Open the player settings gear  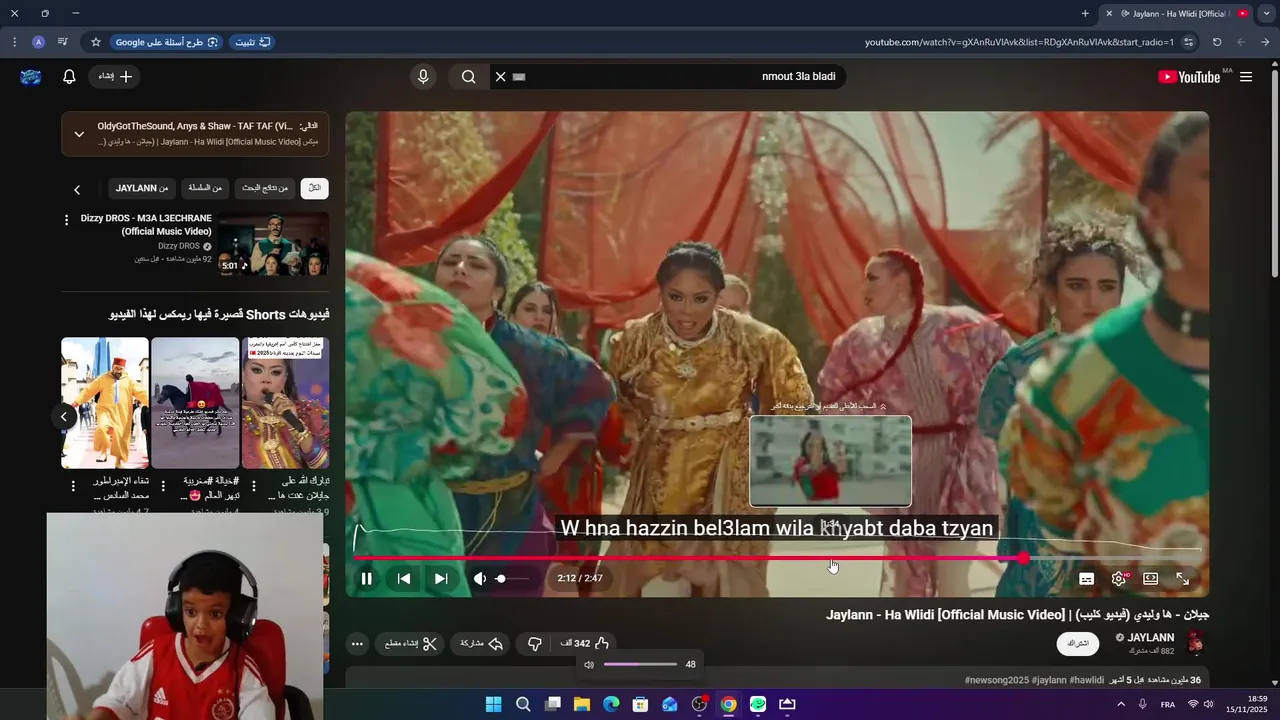[1119, 579]
